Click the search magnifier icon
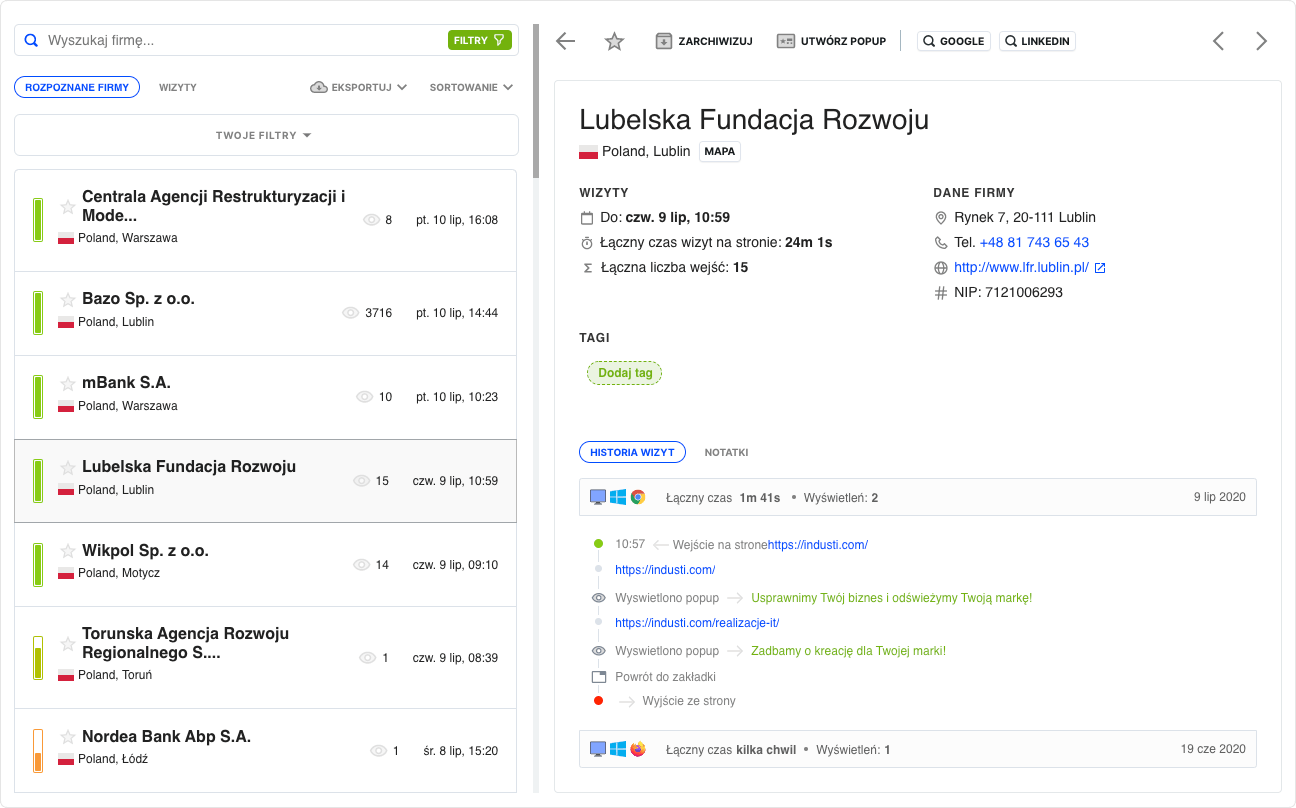The height and width of the screenshot is (808, 1296). click(x=31, y=41)
